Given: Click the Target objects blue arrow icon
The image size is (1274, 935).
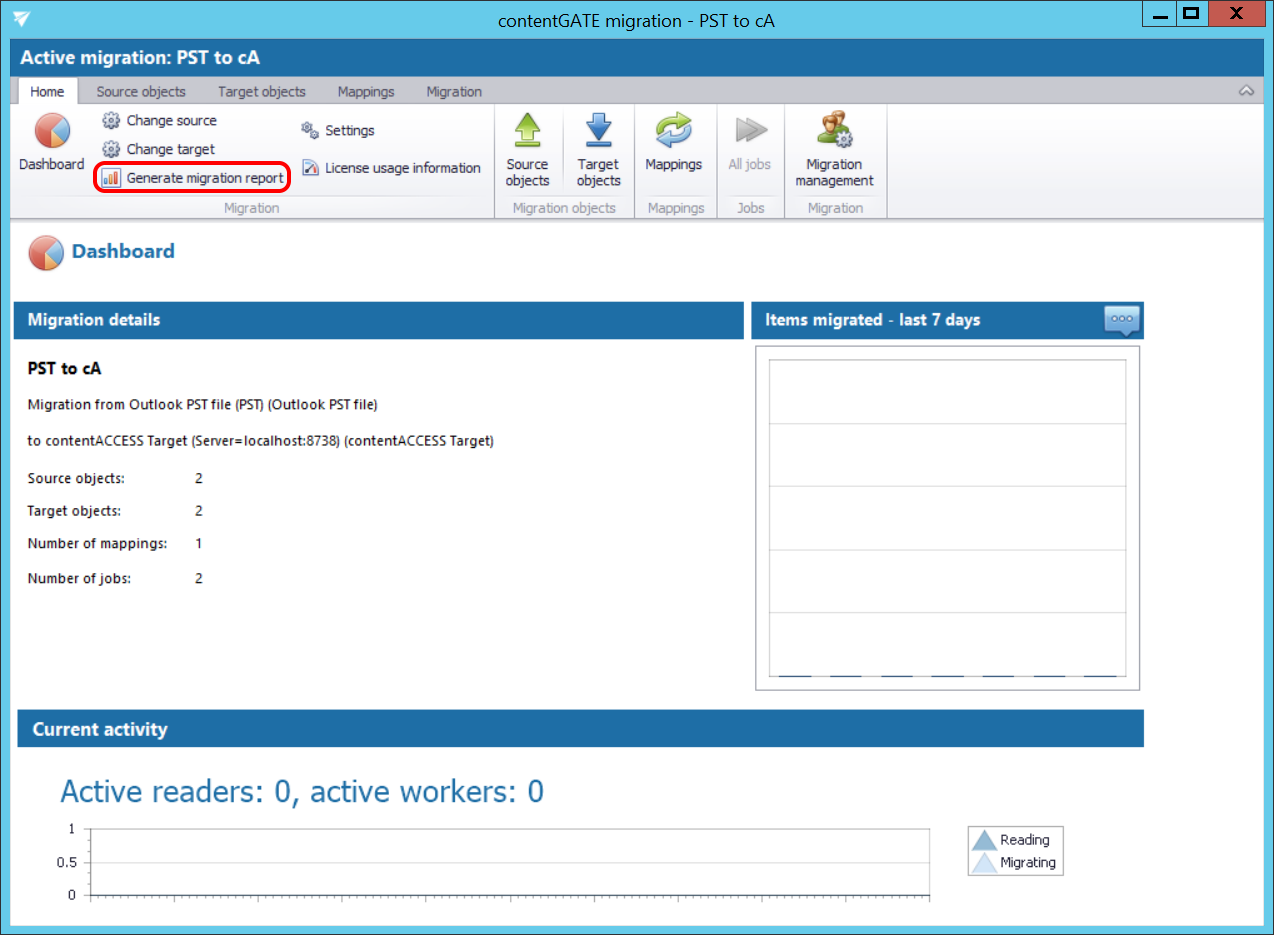Looking at the screenshot, I should pyautogui.click(x=598, y=131).
